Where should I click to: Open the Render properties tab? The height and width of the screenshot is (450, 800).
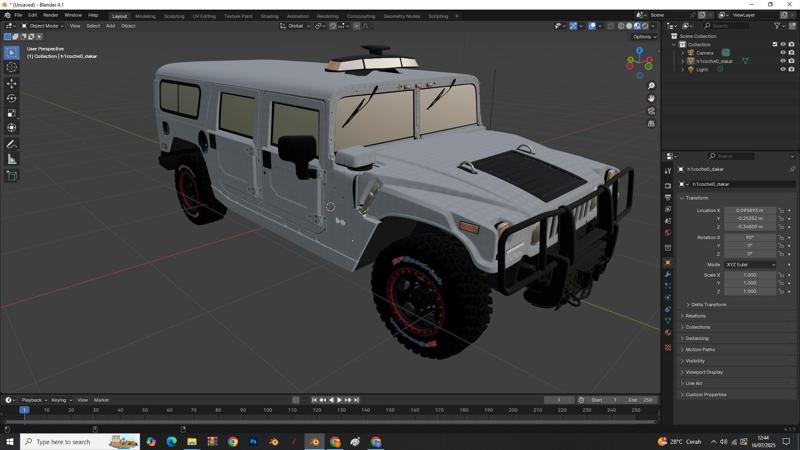click(668, 186)
